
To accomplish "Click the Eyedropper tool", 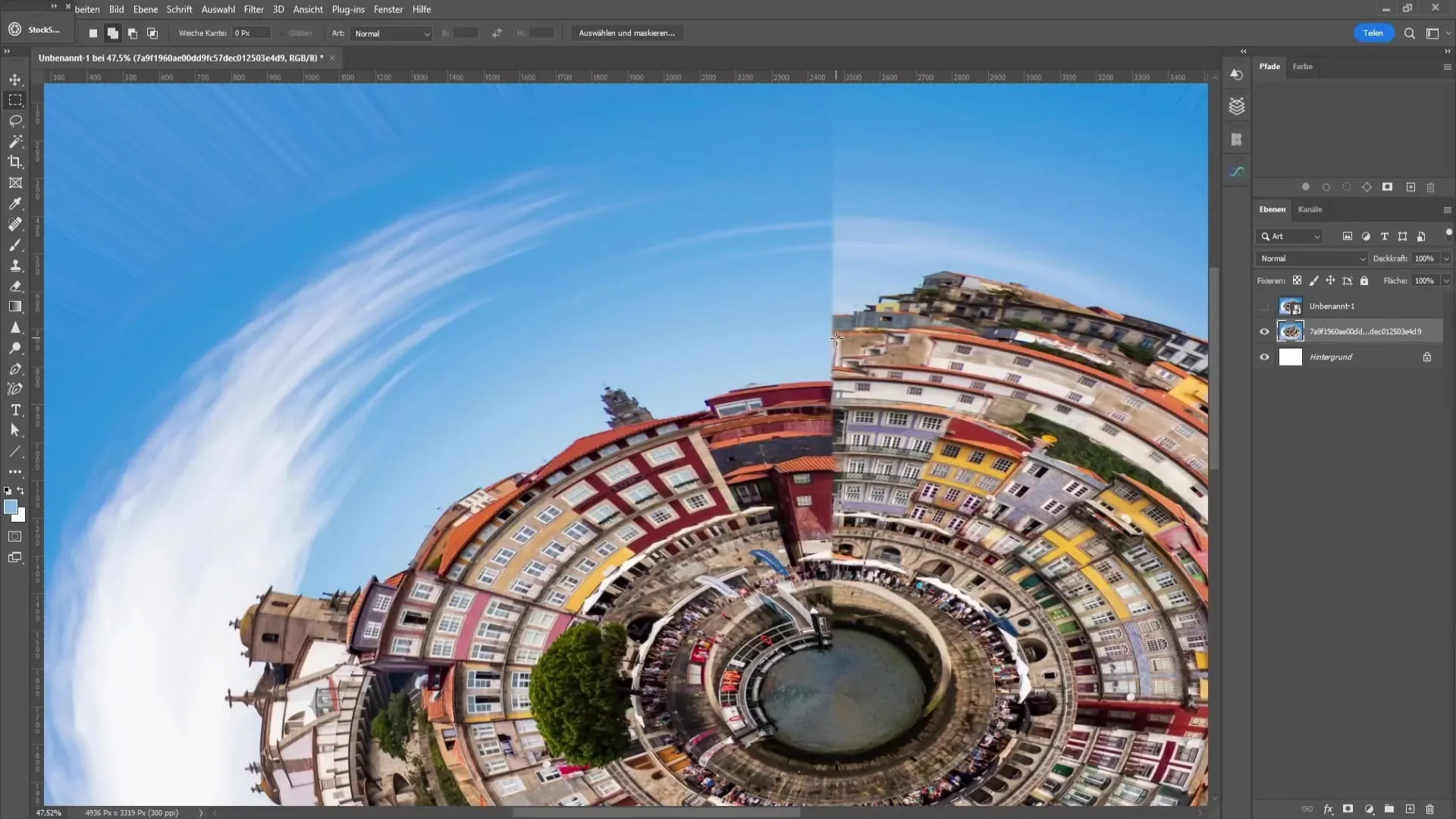I will [15, 204].
